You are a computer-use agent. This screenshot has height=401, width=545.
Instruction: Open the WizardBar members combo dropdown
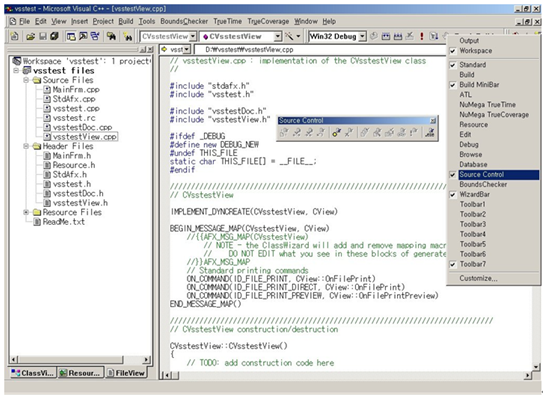277,36
